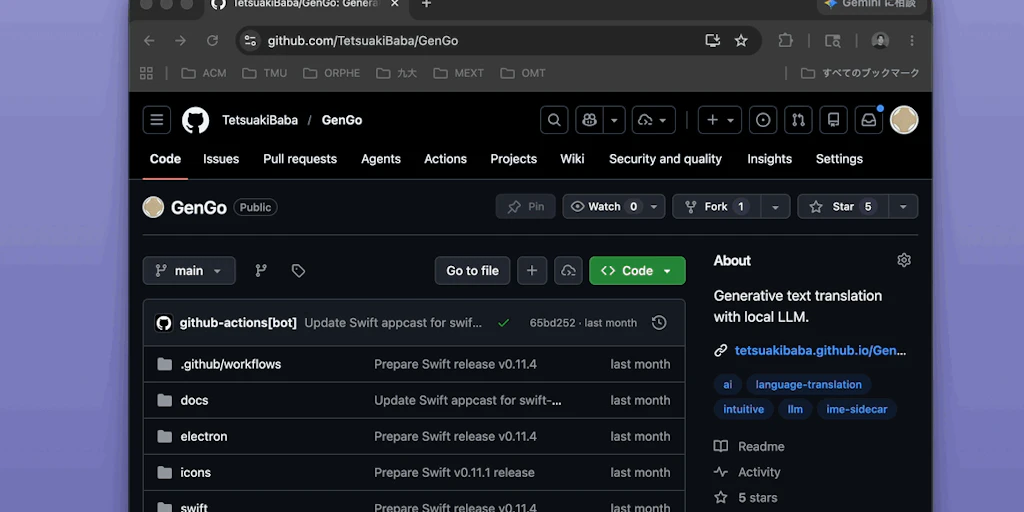Open the Create new plus menu
The width and height of the screenshot is (1024, 512).
tap(720, 120)
